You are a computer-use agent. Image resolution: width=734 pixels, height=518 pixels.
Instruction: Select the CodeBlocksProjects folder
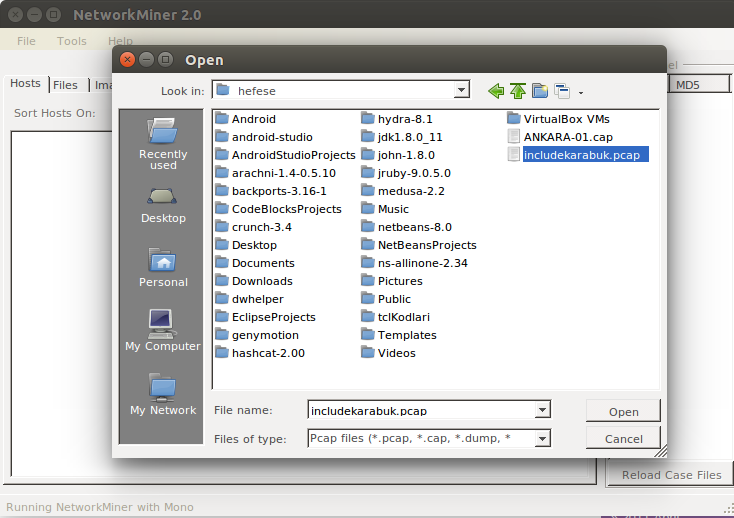pos(279,209)
